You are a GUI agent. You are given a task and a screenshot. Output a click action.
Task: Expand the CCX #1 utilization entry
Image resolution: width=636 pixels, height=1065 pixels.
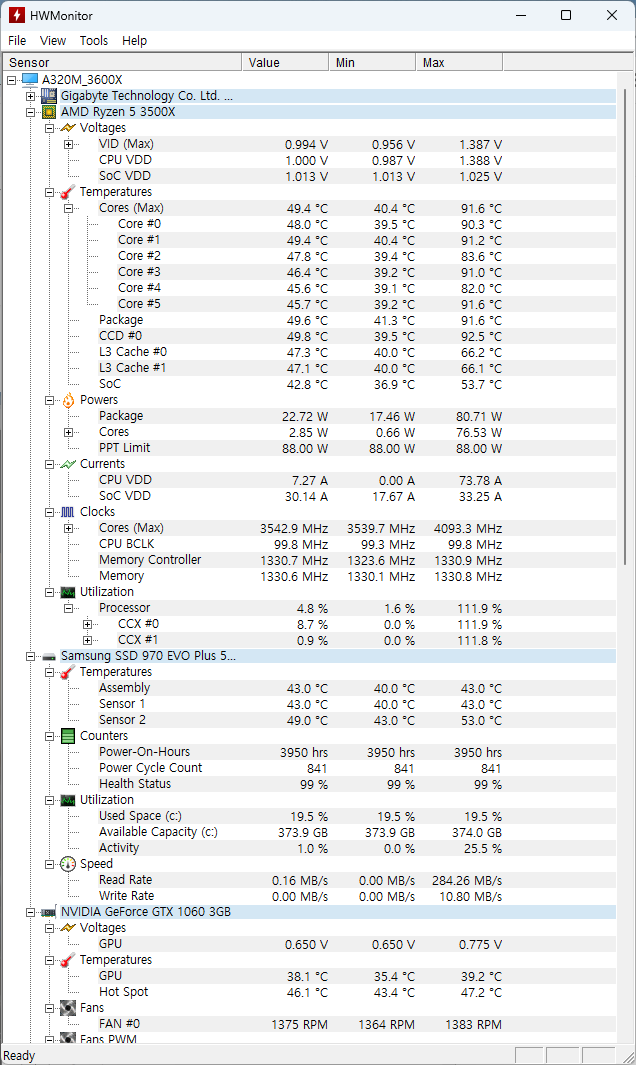tap(88, 640)
